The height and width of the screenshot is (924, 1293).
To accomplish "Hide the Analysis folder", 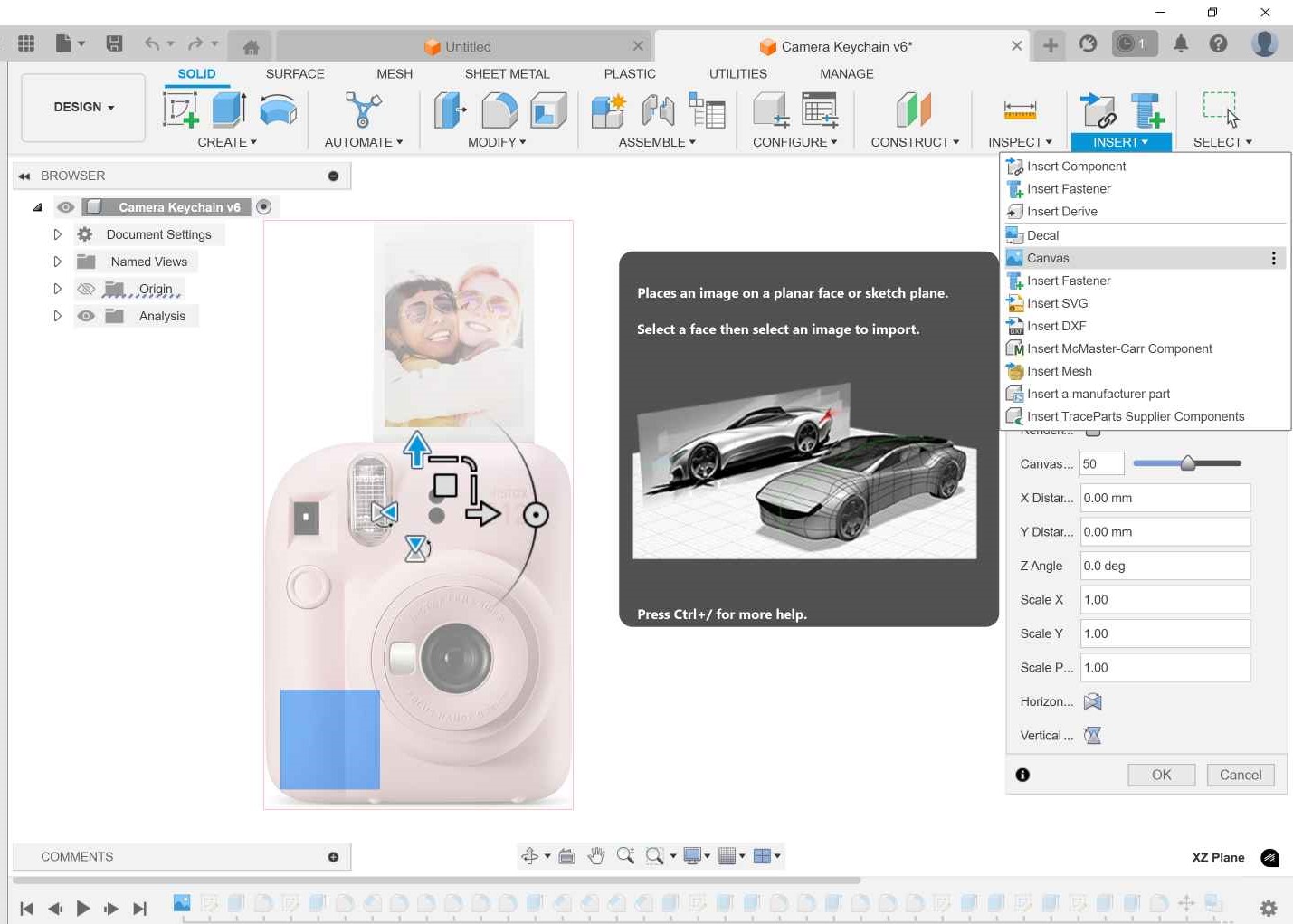I will 86,316.
